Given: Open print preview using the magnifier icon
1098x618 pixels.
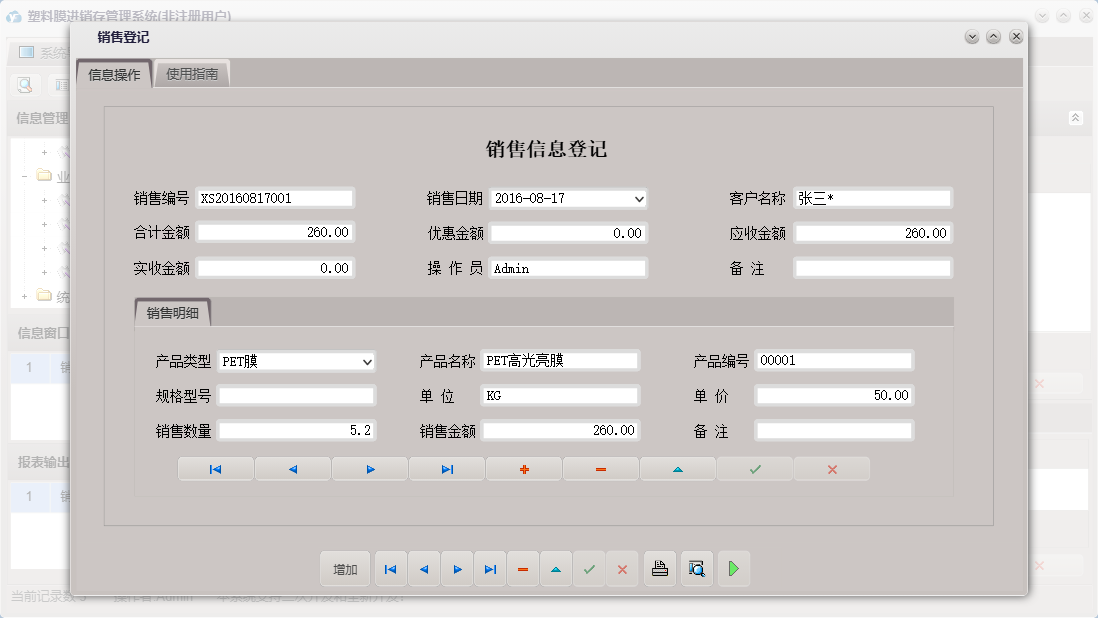Looking at the screenshot, I should coord(697,568).
